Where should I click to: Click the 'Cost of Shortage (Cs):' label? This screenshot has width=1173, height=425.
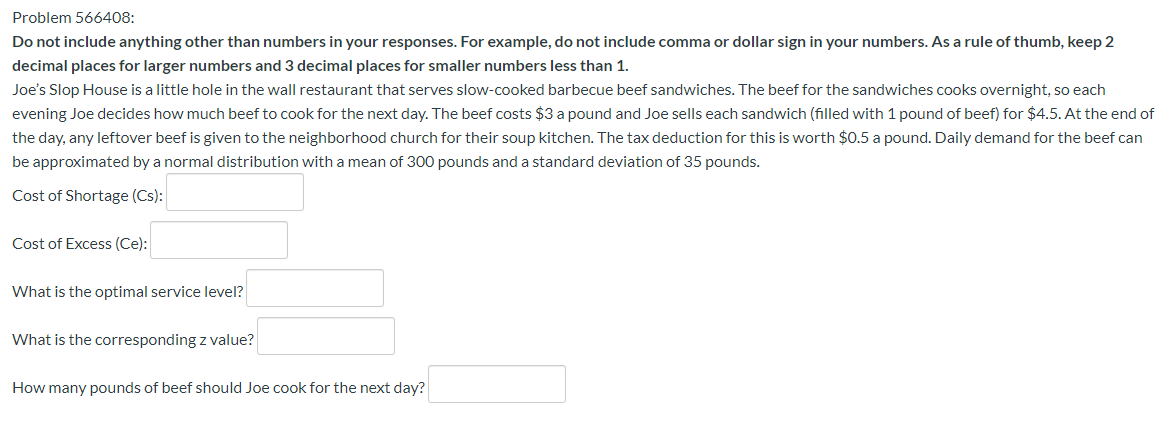click(x=88, y=195)
